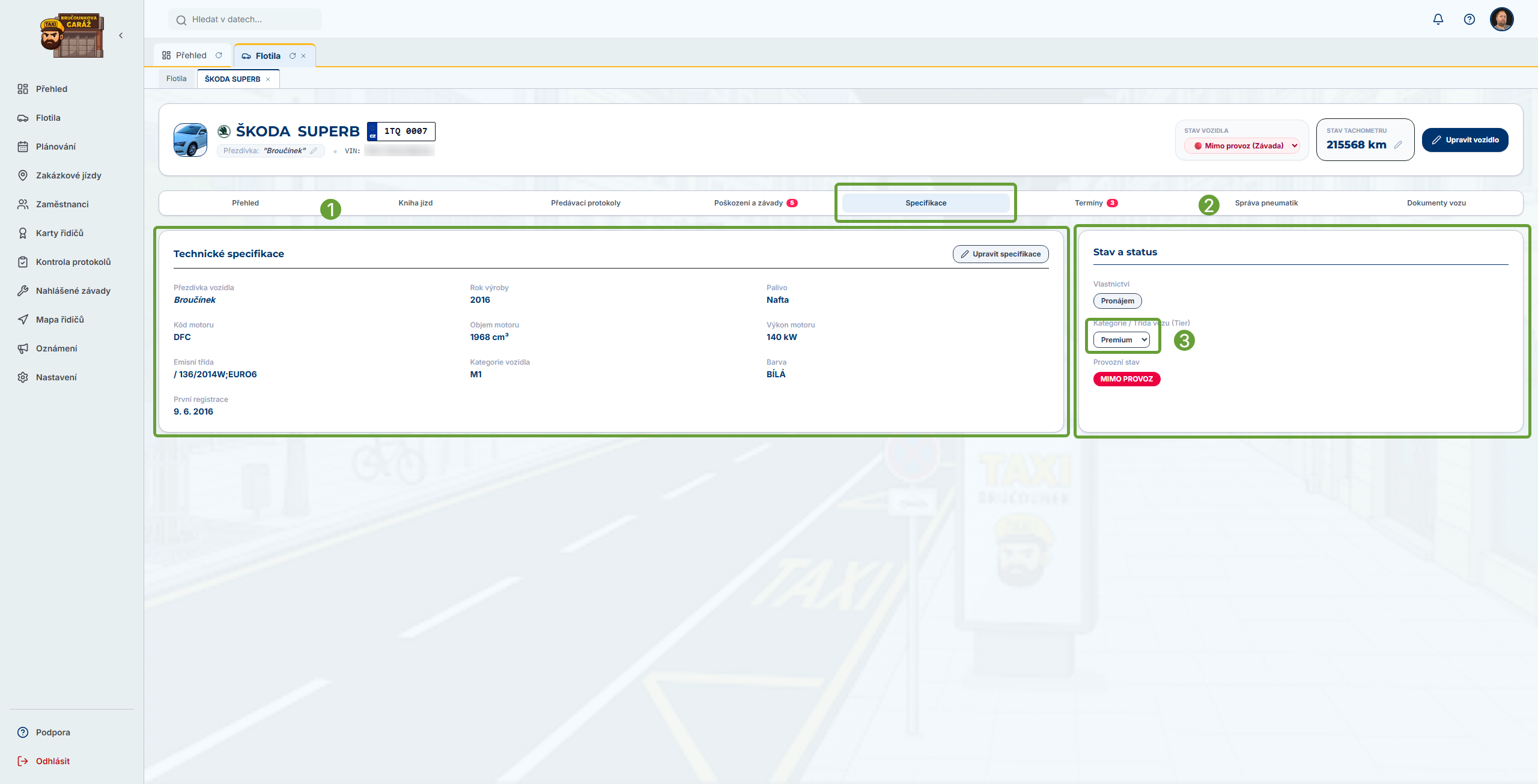Close the top Flotila tab
Screen dimensions: 1538x784
click(x=303, y=56)
